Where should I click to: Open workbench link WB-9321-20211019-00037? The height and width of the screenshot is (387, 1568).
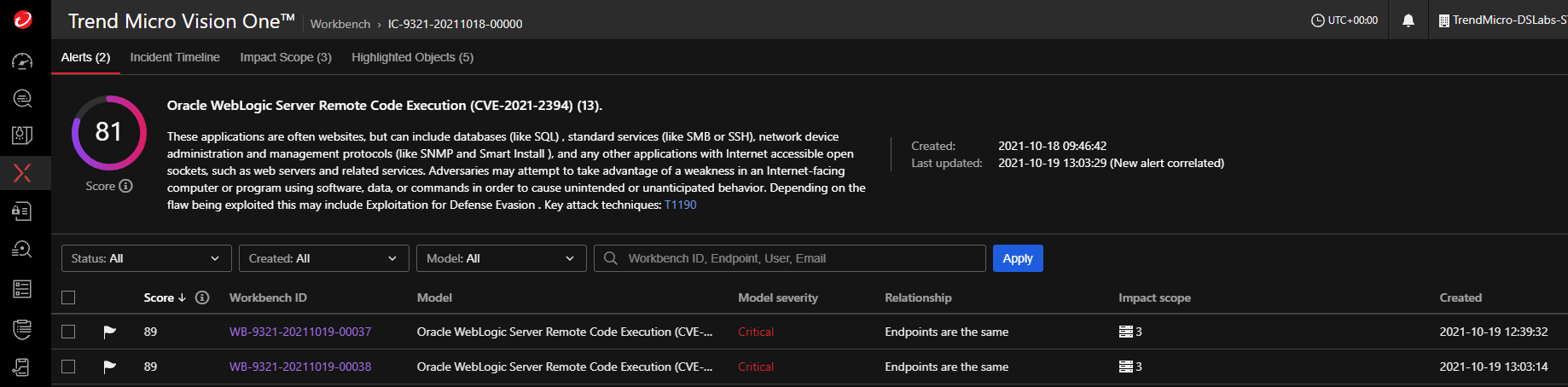click(x=300, y=332)
